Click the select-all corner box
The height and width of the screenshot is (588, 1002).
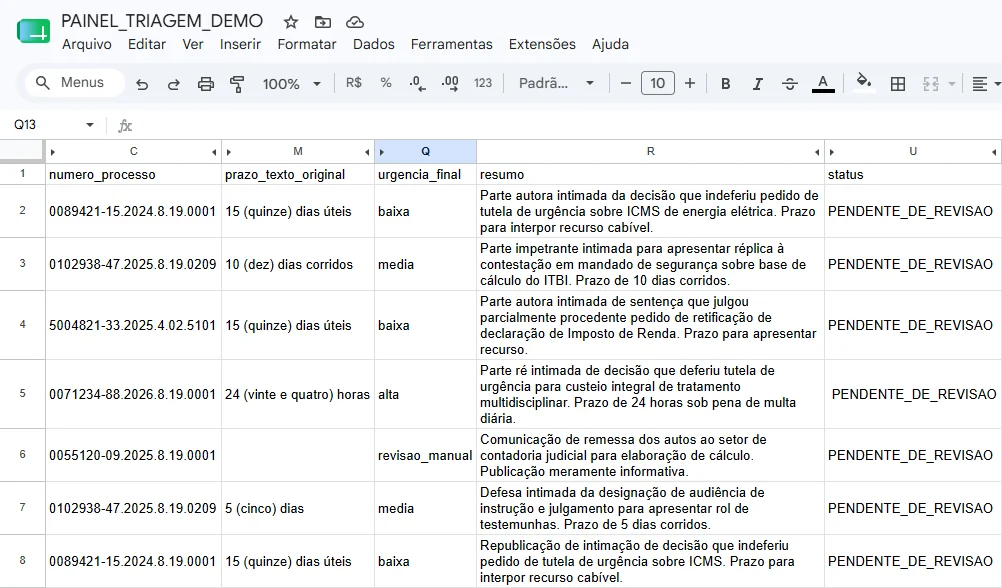click(x=22, y=151)
